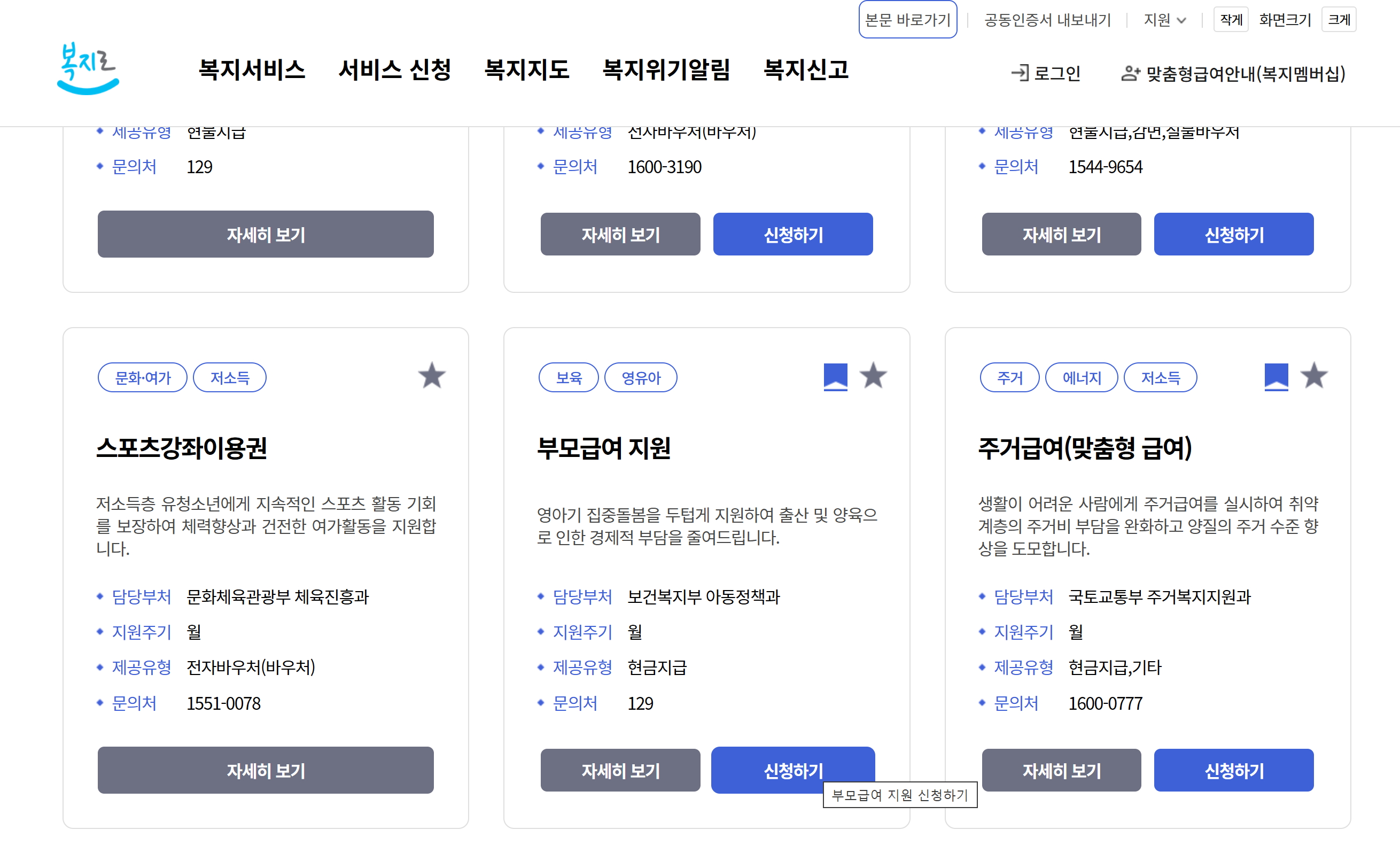Click the 에너지 tag chip
This screenshot has height=853, width=1400.
[1081, 377]
